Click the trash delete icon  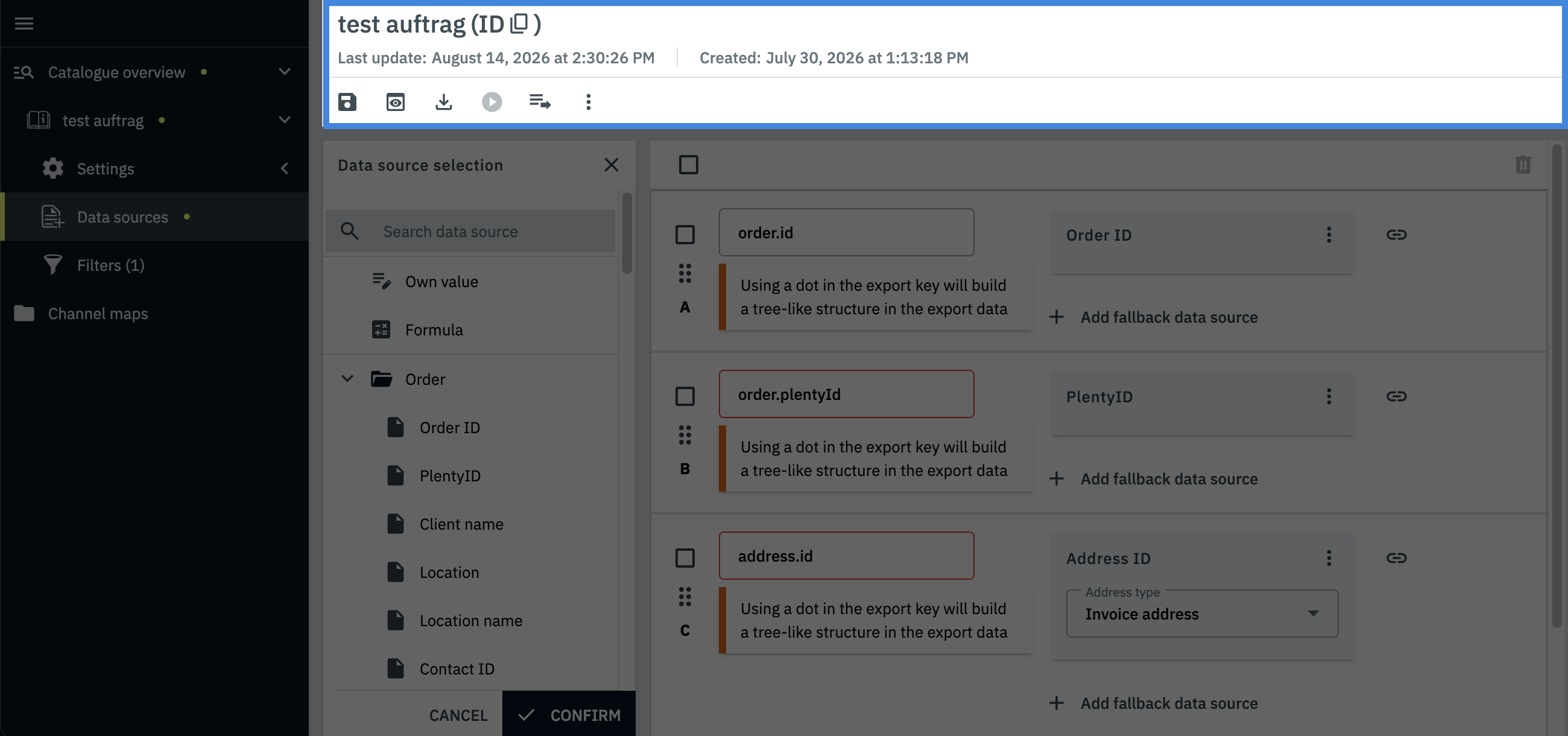[1522, 164]
